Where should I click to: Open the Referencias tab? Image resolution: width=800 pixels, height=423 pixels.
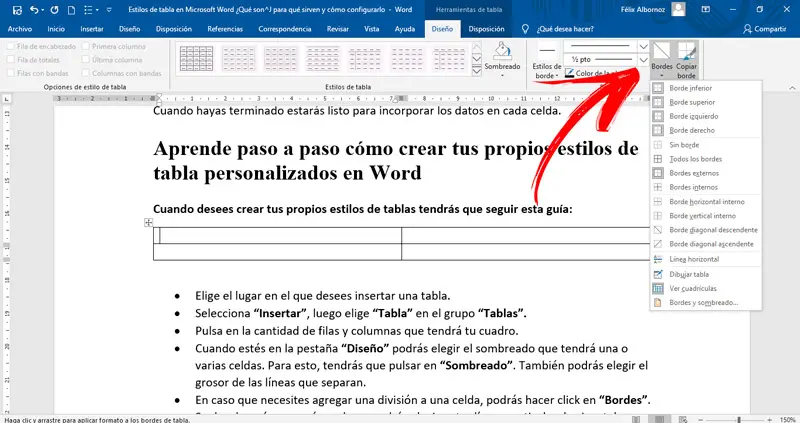pyautogui.click(x=225, y=29)
